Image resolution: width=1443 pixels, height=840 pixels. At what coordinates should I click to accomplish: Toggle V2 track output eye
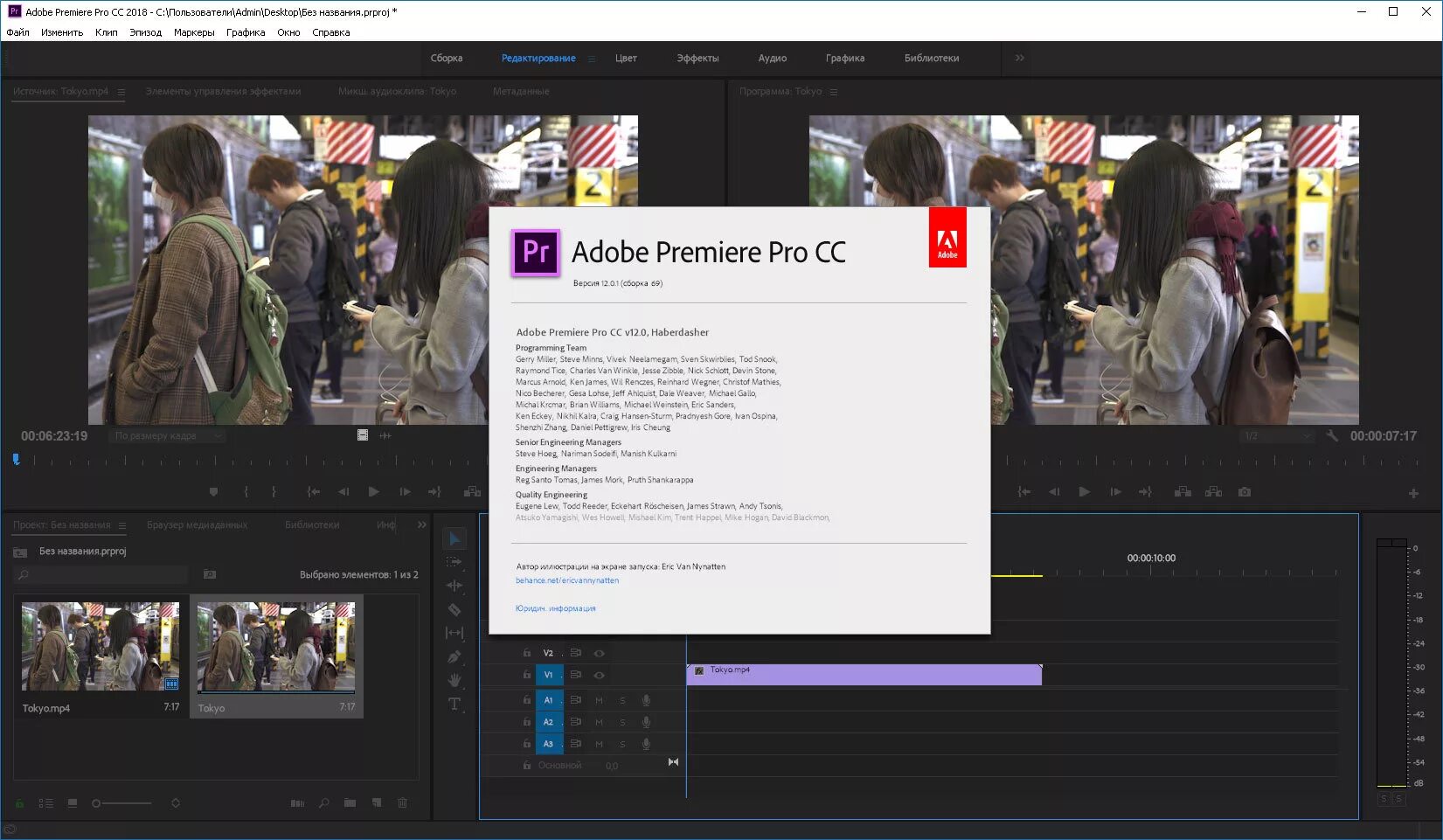coord(599,653)
